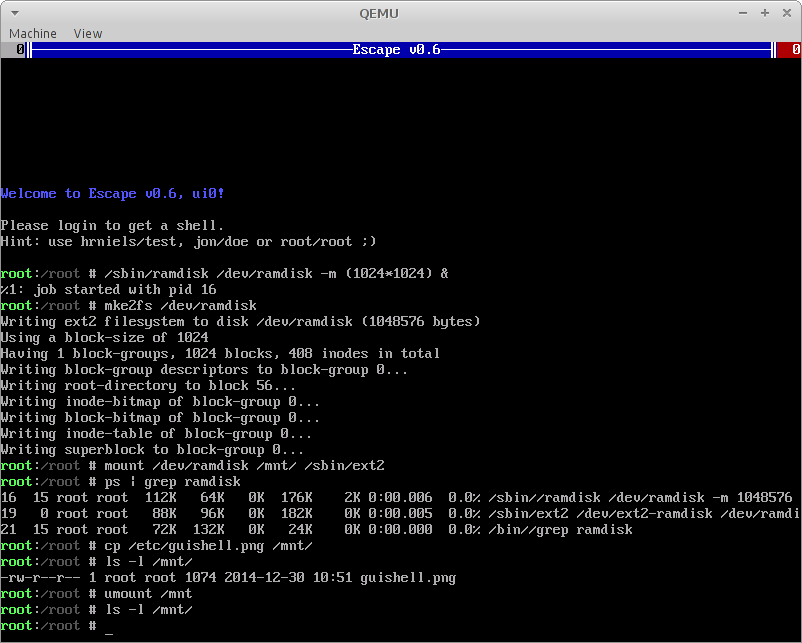Viewport: 802px width, 643px height.
Task: Minimize the QEMU window
Action: click(743, 13)
